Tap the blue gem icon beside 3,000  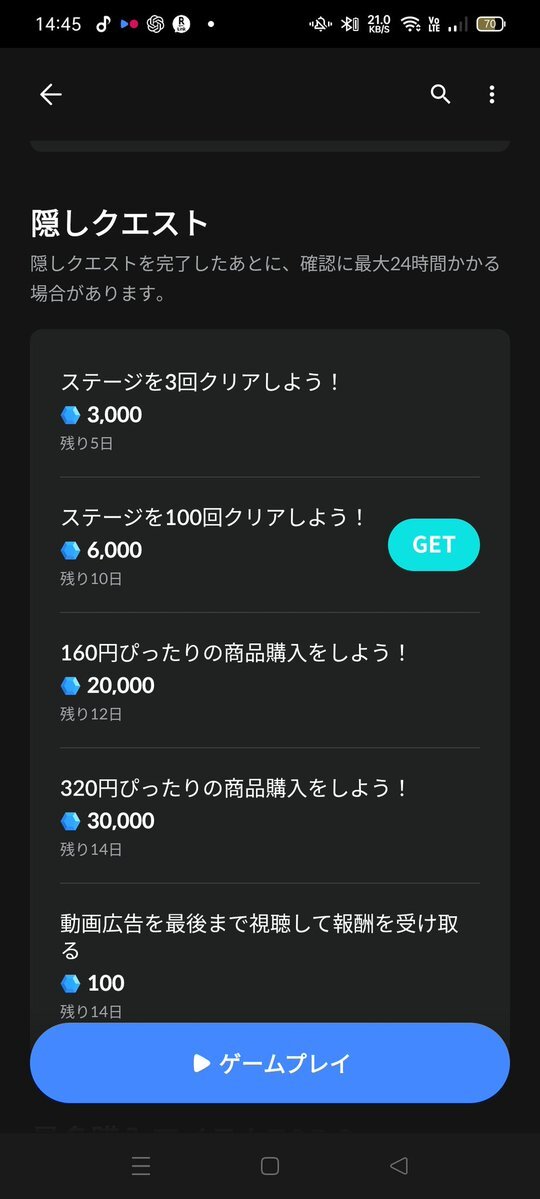coord(70,415)
